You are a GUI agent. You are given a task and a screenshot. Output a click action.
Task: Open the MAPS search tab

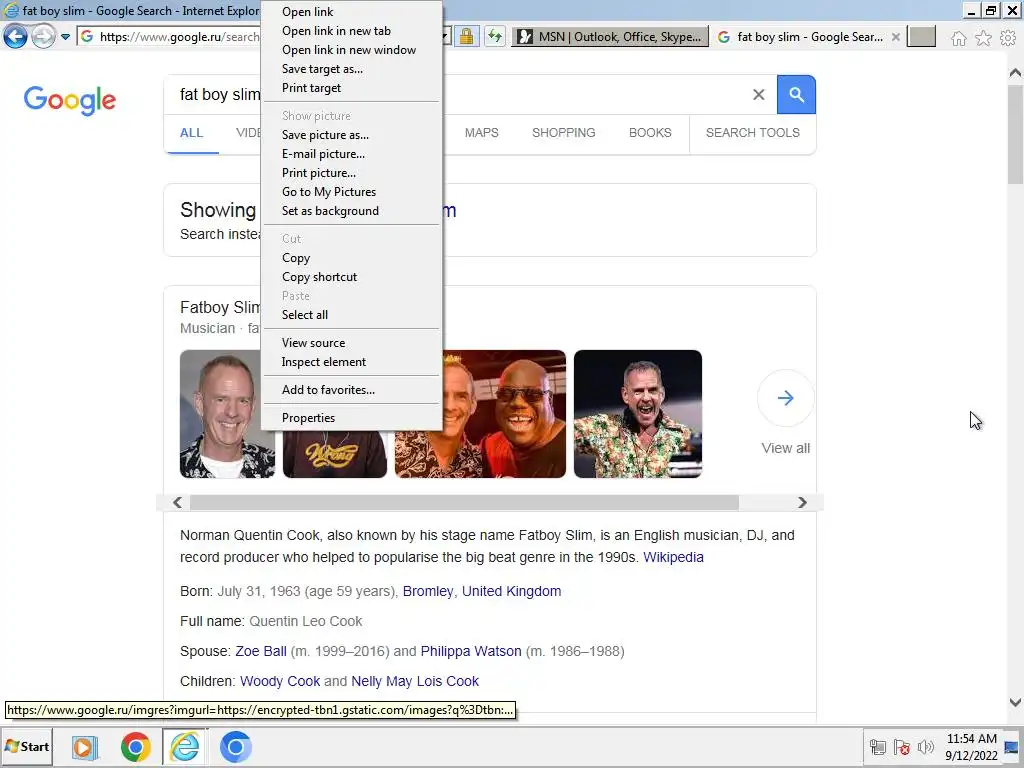(x=481, y=133)
